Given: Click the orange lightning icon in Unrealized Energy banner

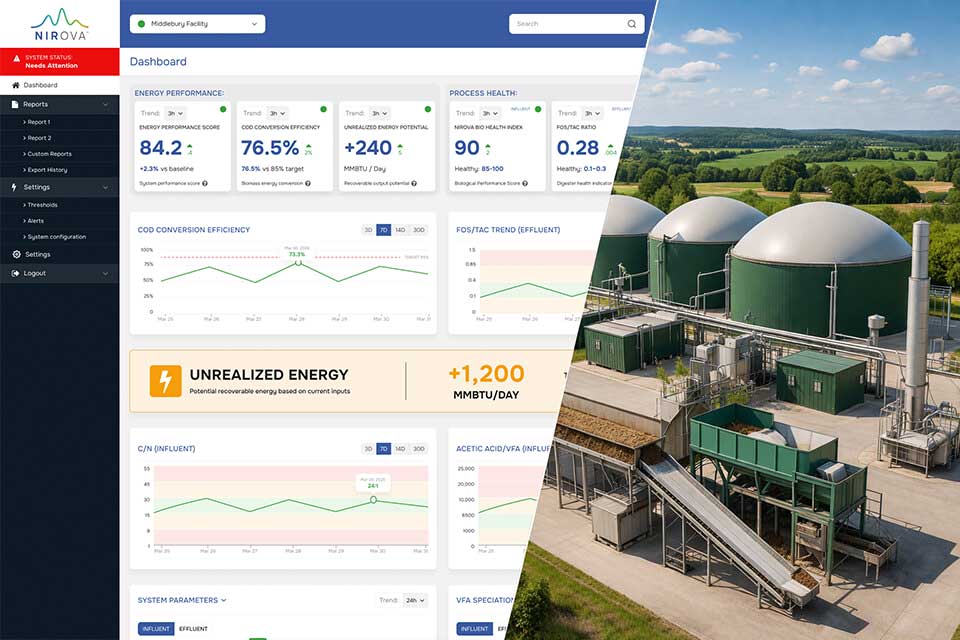Looking at the screenshot, I should click(165, 381).
